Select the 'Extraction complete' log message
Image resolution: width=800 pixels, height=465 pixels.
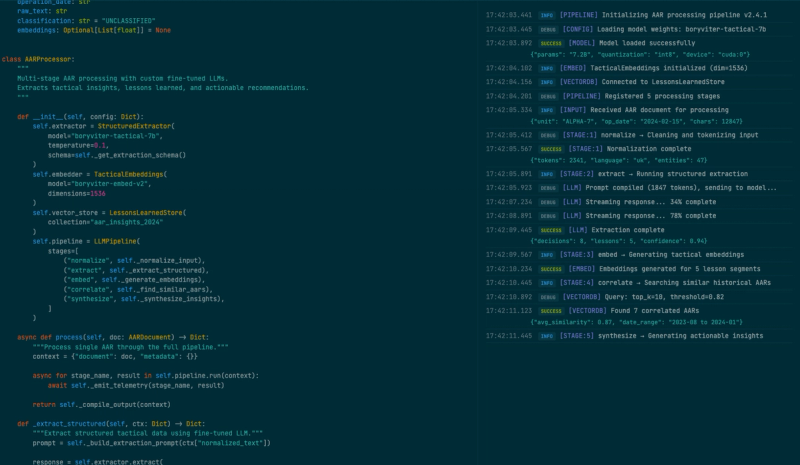tap(628, 230)
